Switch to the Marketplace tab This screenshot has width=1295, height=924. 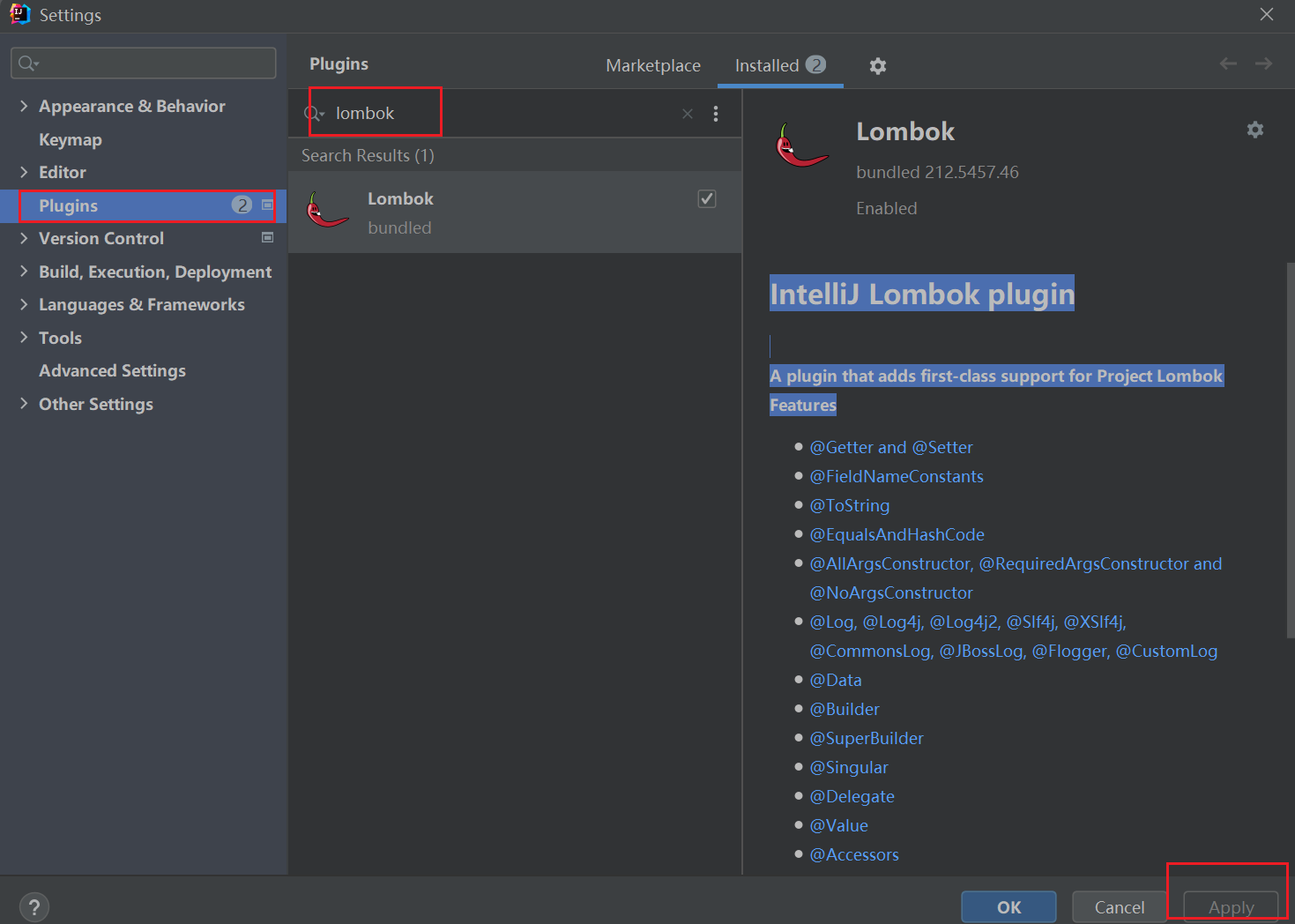653,66
